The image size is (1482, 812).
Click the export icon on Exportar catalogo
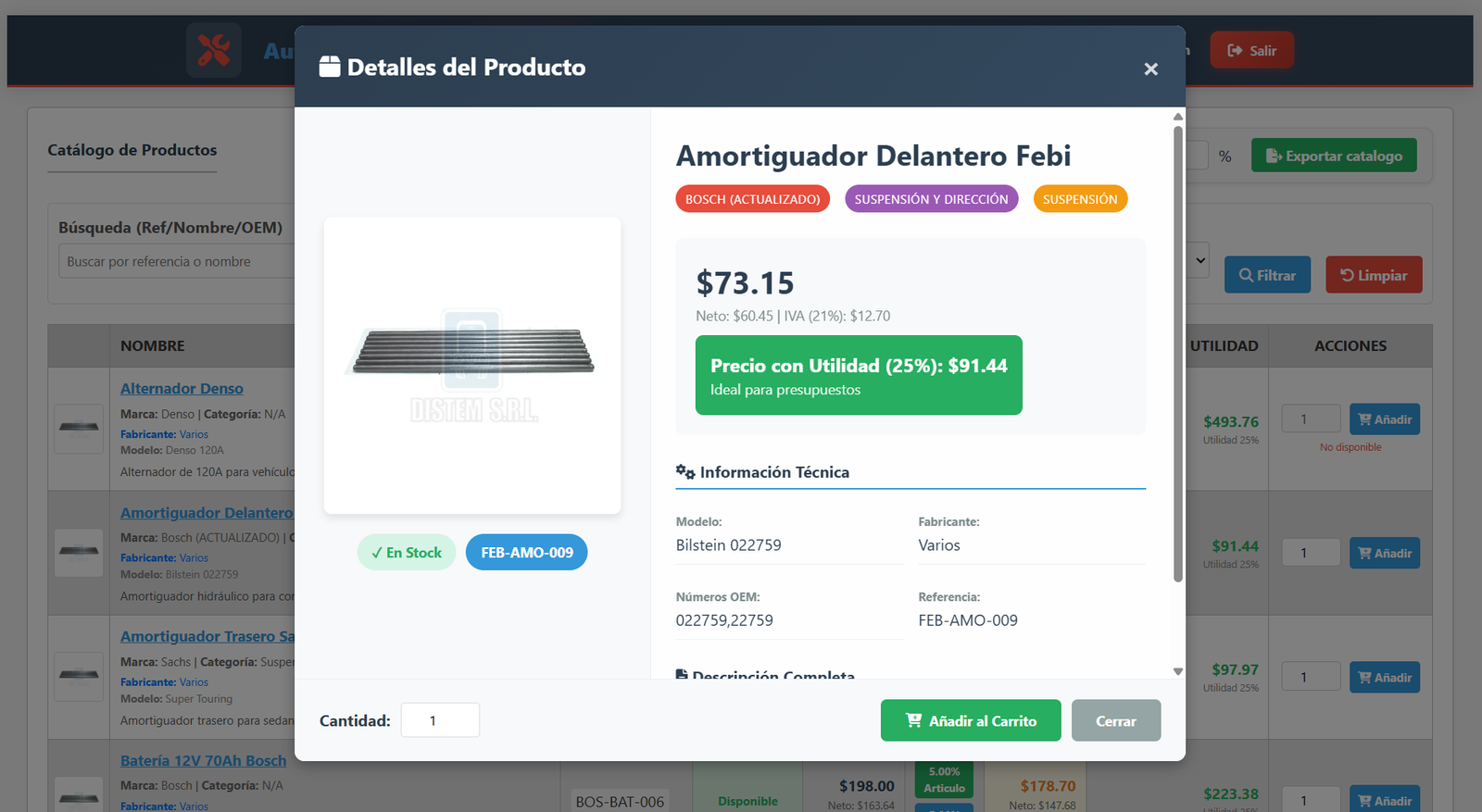[1273, 155]
